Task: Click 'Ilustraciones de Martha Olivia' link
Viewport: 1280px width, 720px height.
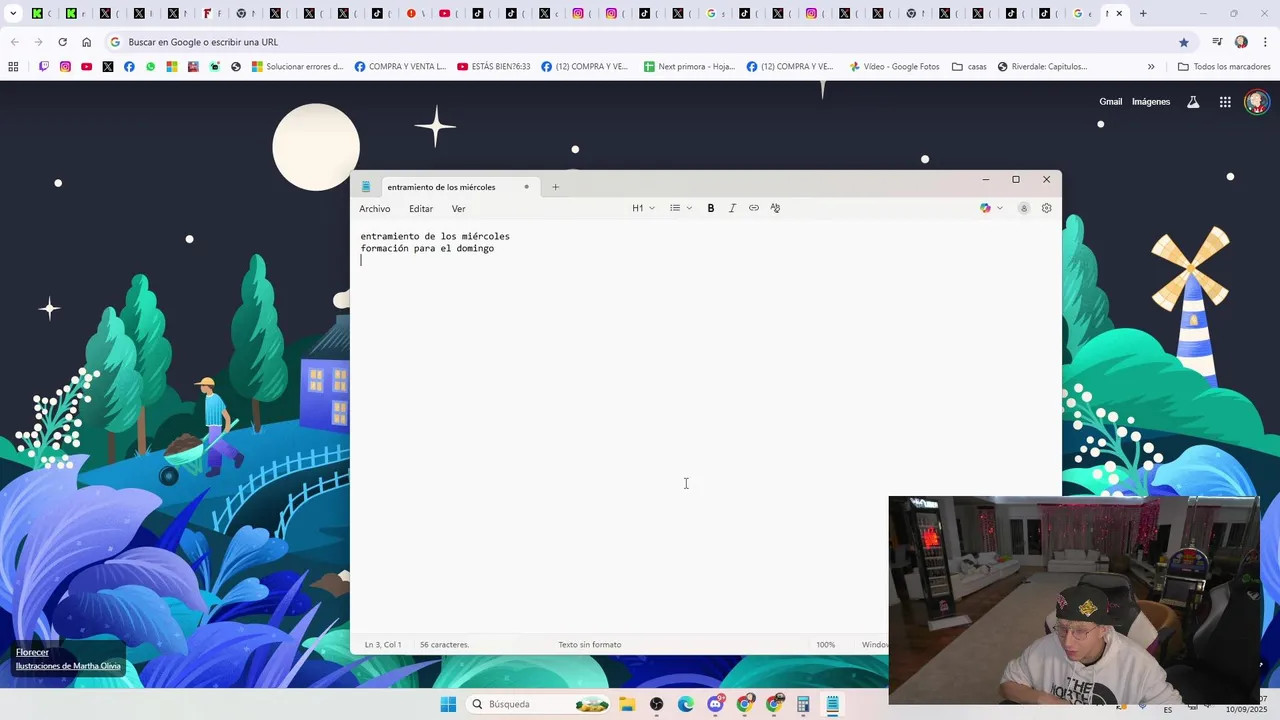Action: 68,666
